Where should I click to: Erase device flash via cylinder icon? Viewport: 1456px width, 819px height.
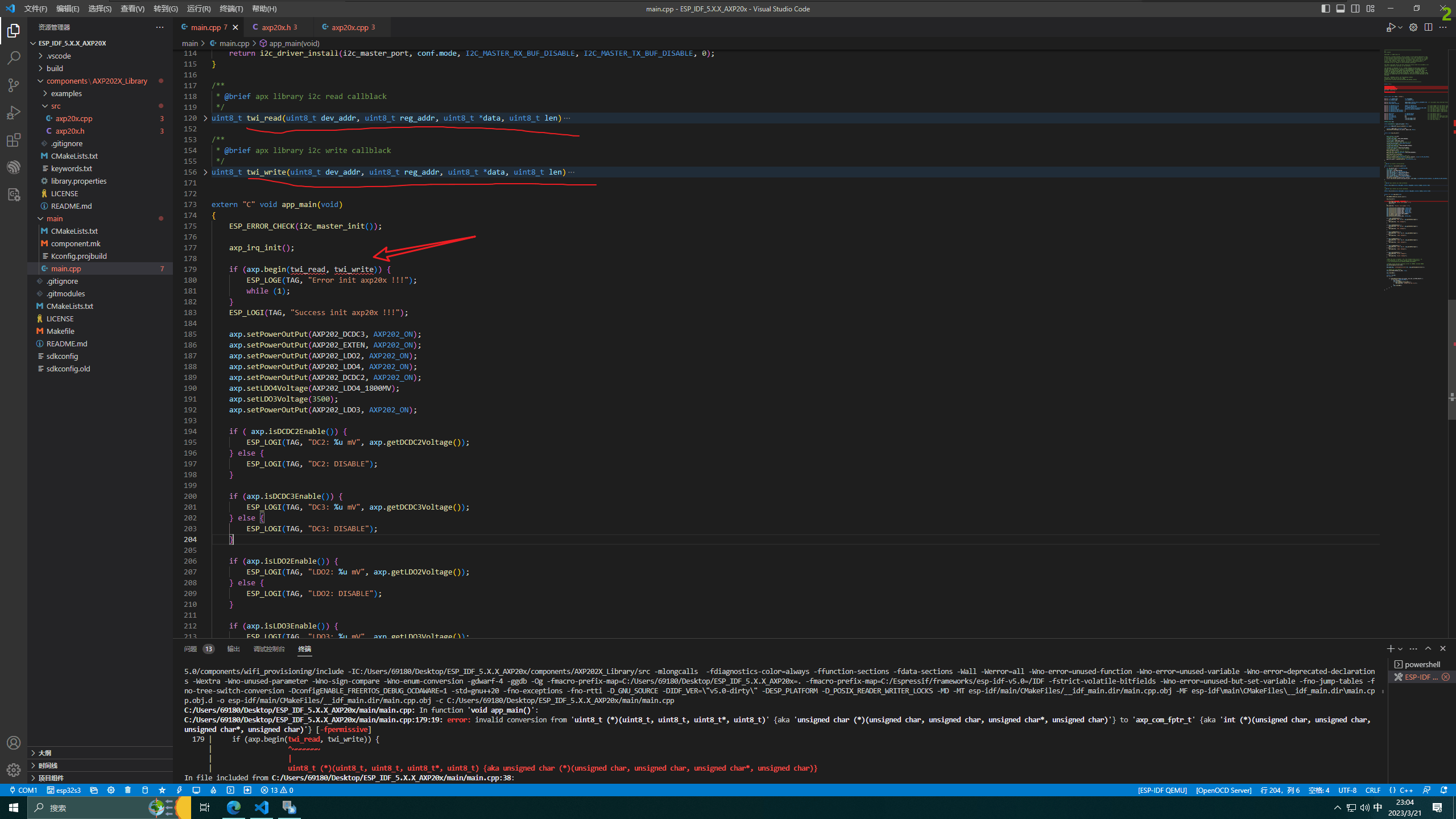(145, 790)
